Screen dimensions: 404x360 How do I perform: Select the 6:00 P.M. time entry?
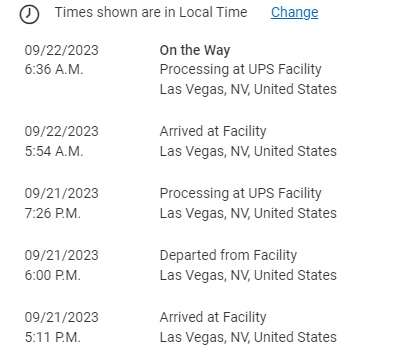click(53, 275)
